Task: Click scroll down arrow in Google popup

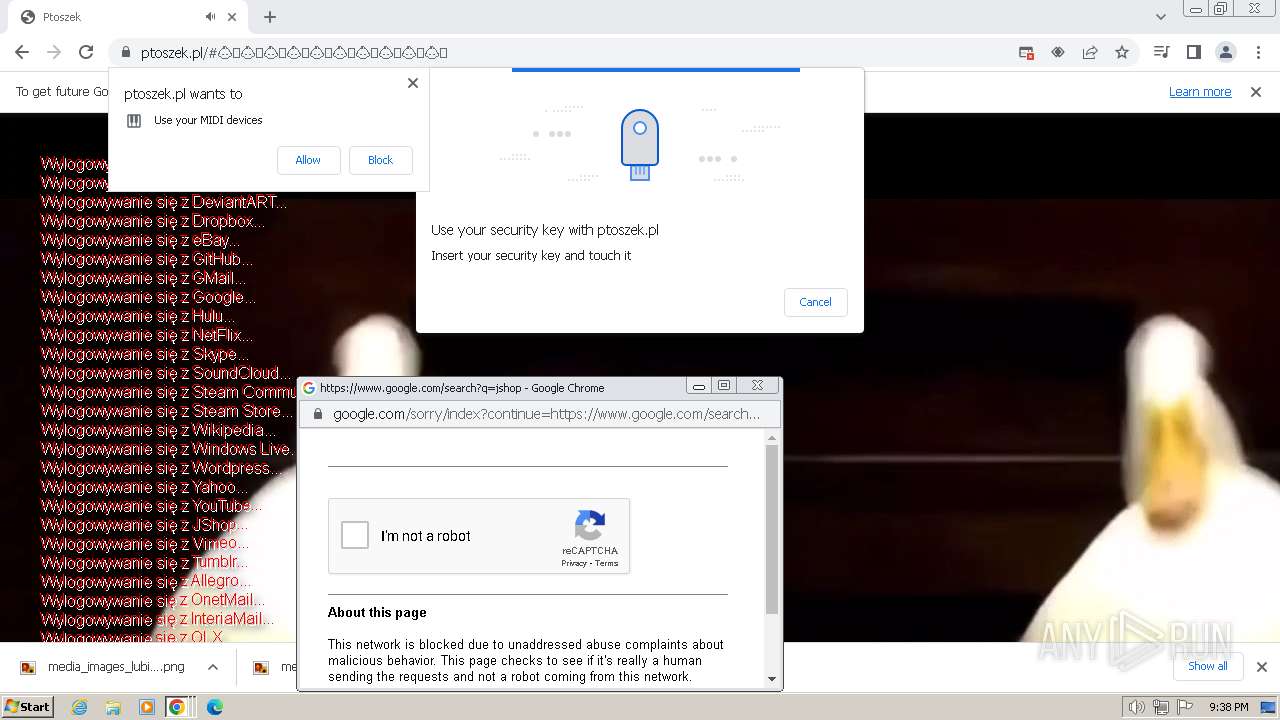Action: click(x=771, y=678)
